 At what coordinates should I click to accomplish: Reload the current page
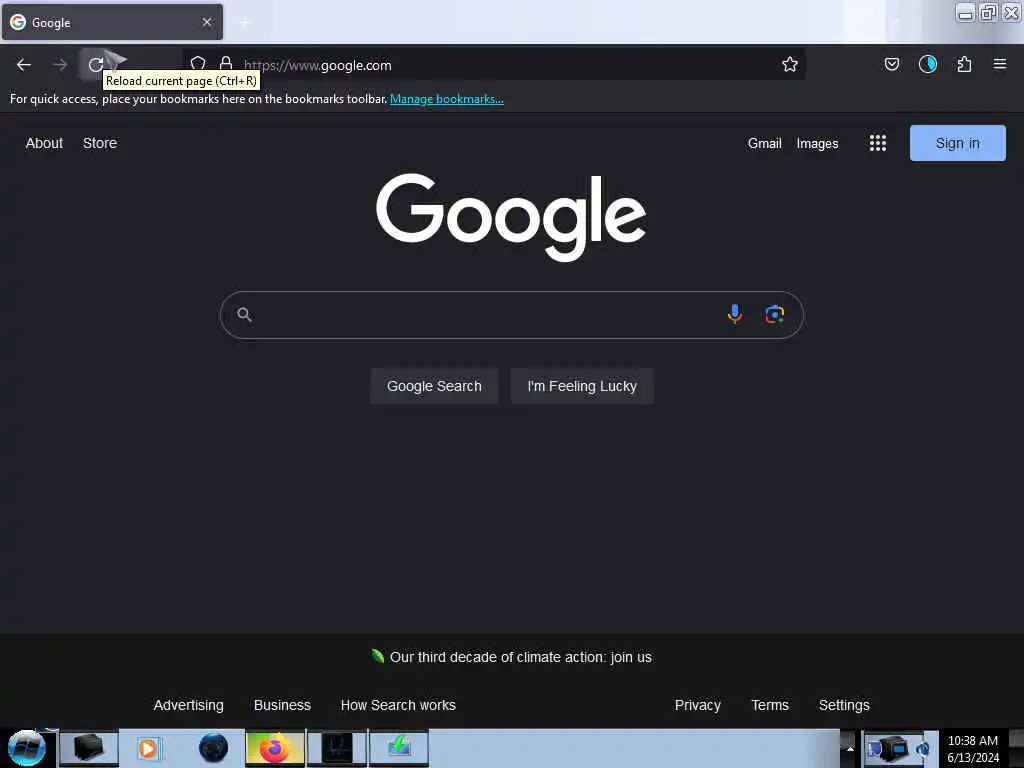pyautogui.click(x=96, y=65)
